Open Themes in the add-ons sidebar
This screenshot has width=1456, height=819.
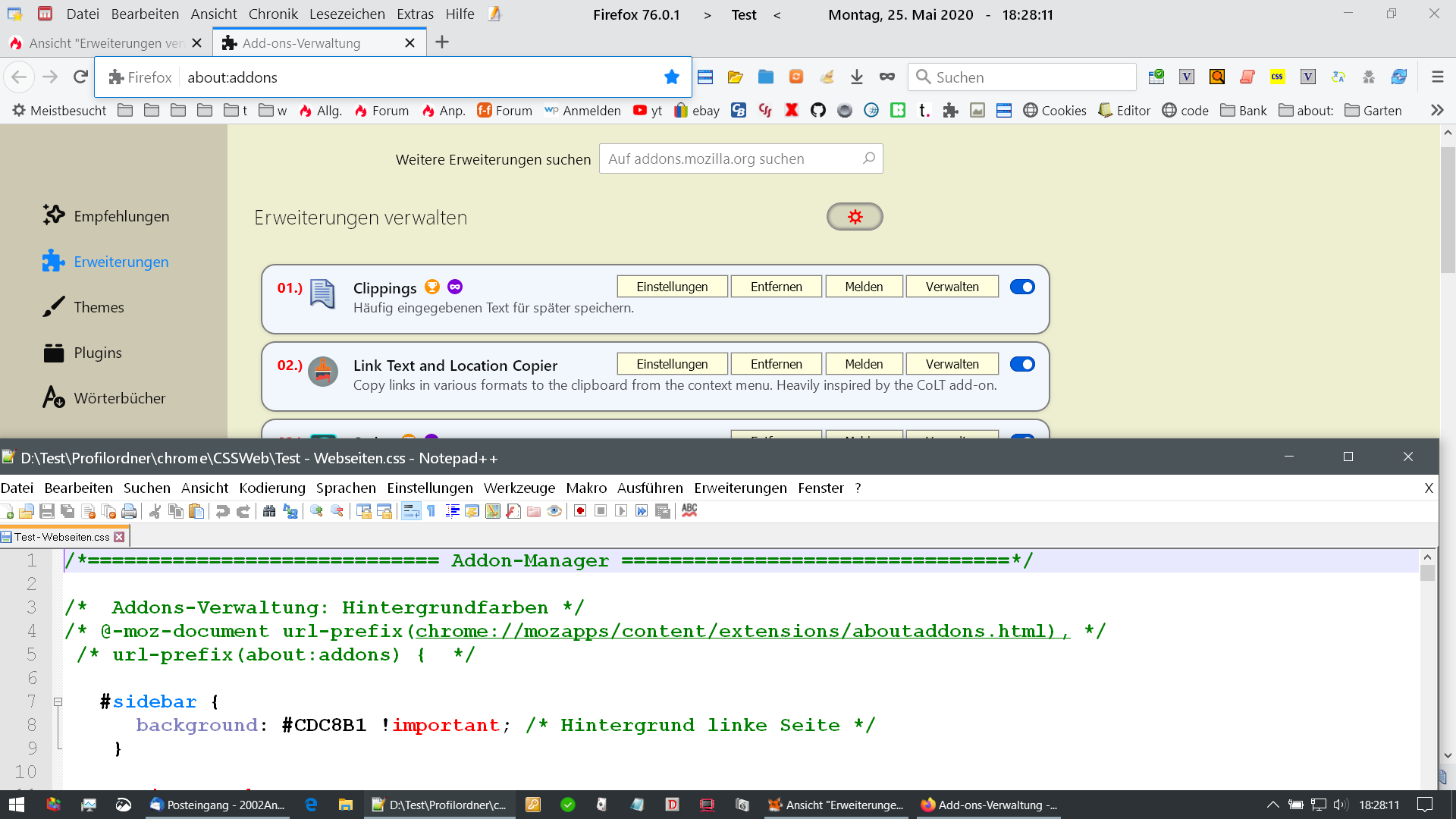pyautogui.click(x=99, y=307)
